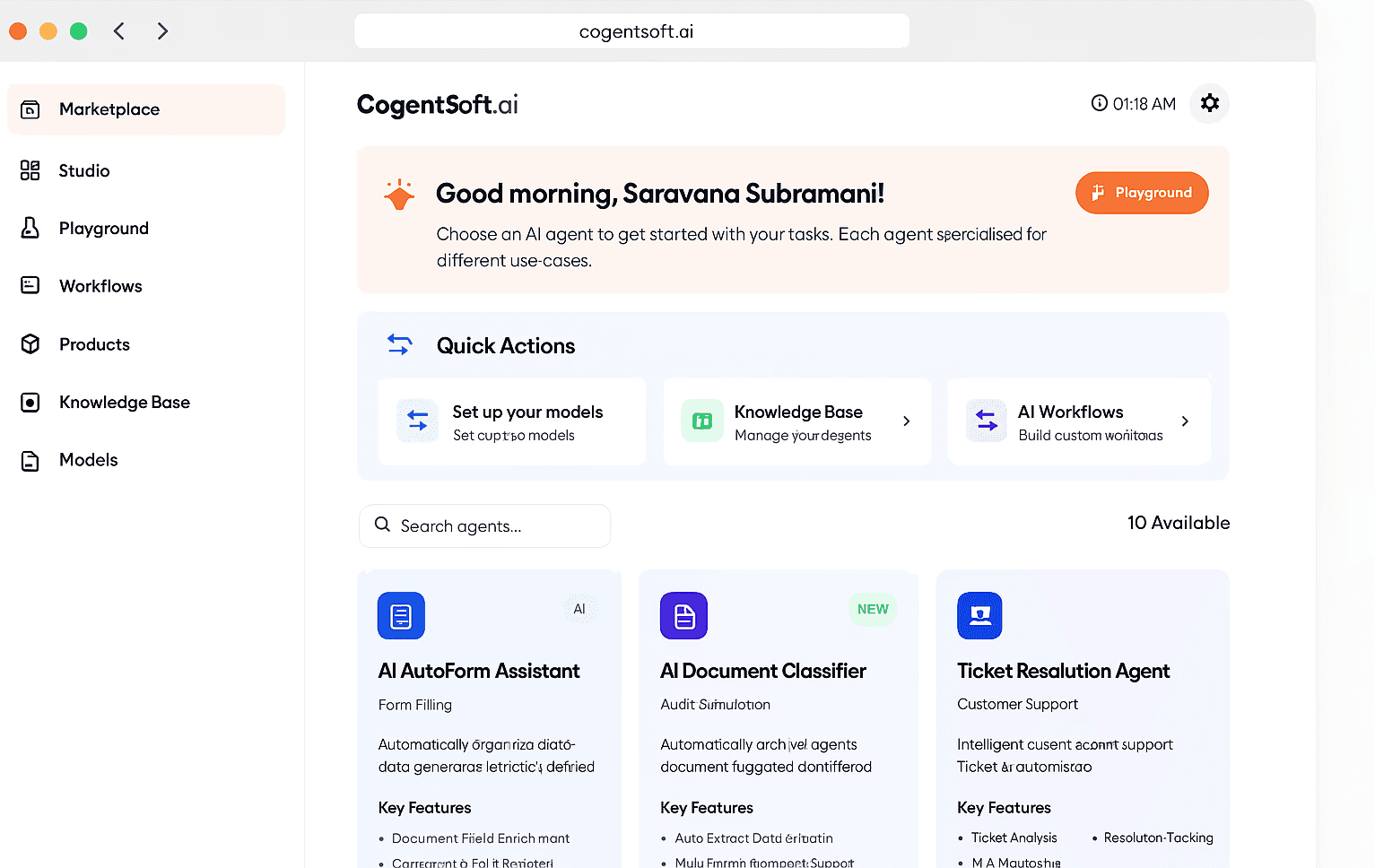Click the browser forward arrow

click(x=162, y=31)
